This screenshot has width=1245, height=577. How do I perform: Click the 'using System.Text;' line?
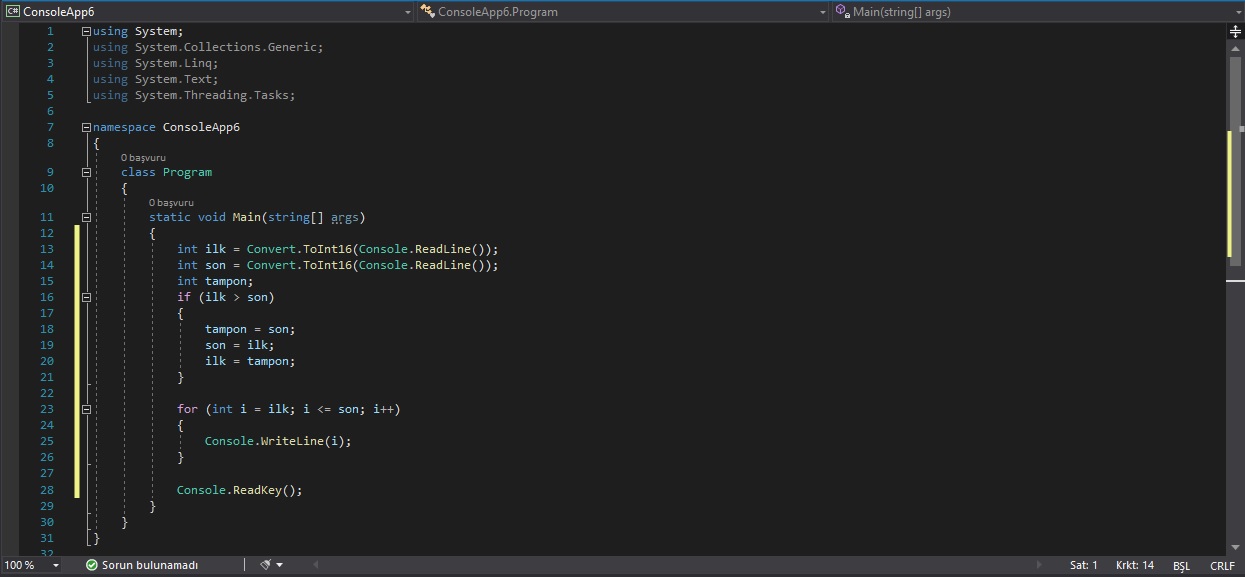(x=155, y=79)
